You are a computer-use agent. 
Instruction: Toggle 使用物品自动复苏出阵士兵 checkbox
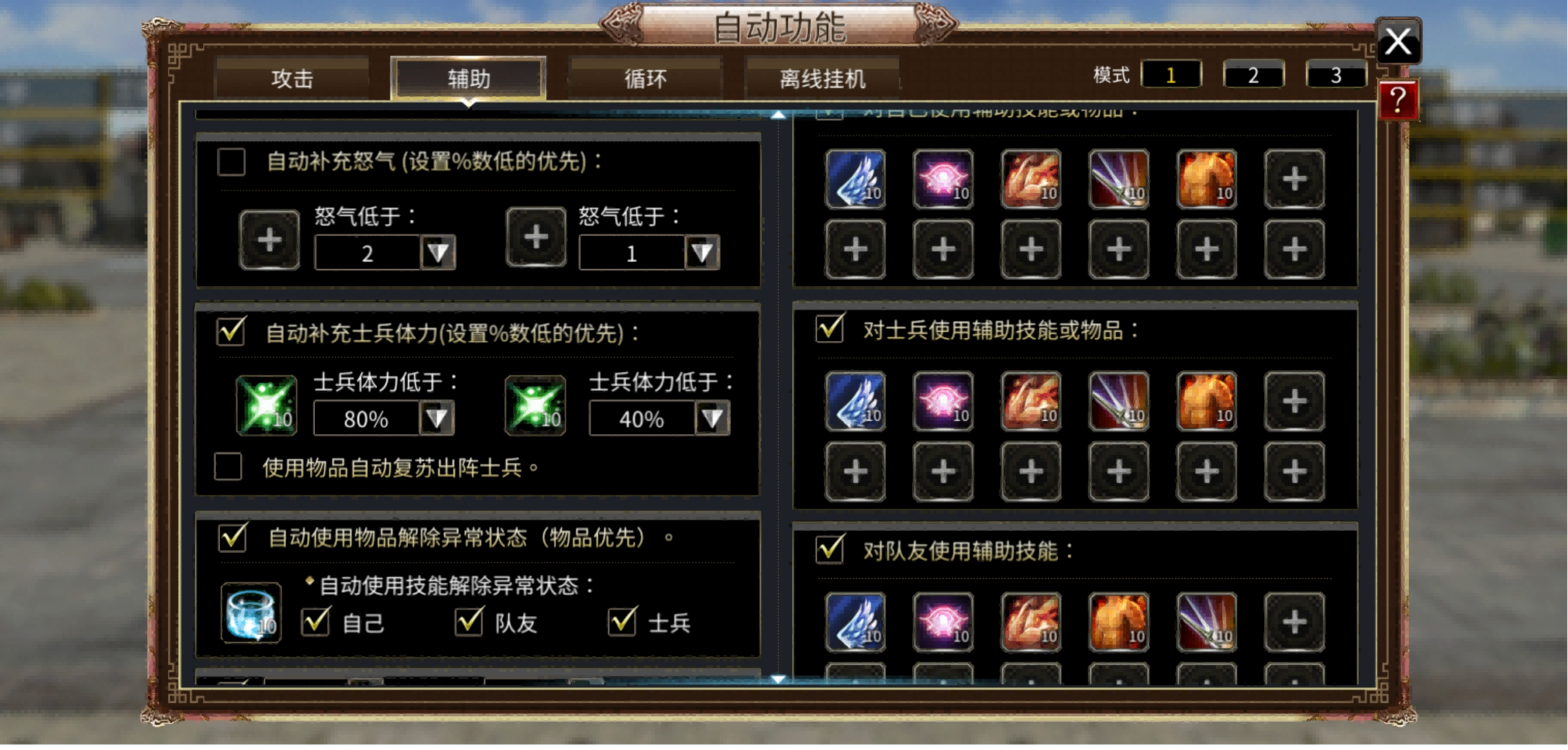coord(228,467)
